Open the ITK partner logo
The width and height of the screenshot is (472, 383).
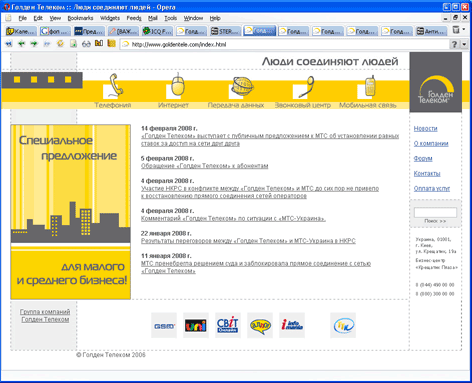(x=343, y=325)
